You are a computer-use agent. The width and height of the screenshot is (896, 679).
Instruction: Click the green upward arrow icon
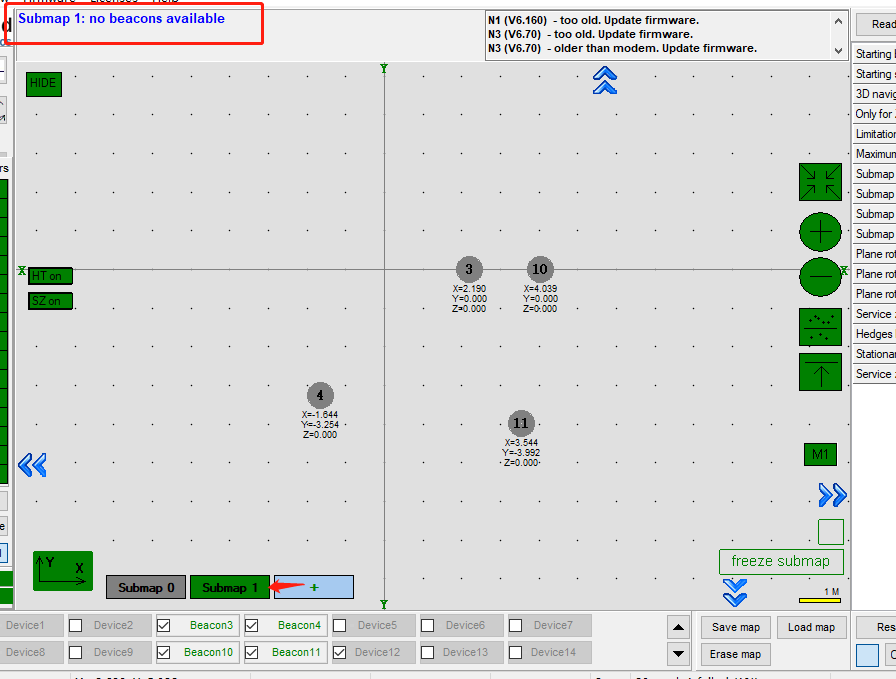pyautogui.click(x=820, y=372)
